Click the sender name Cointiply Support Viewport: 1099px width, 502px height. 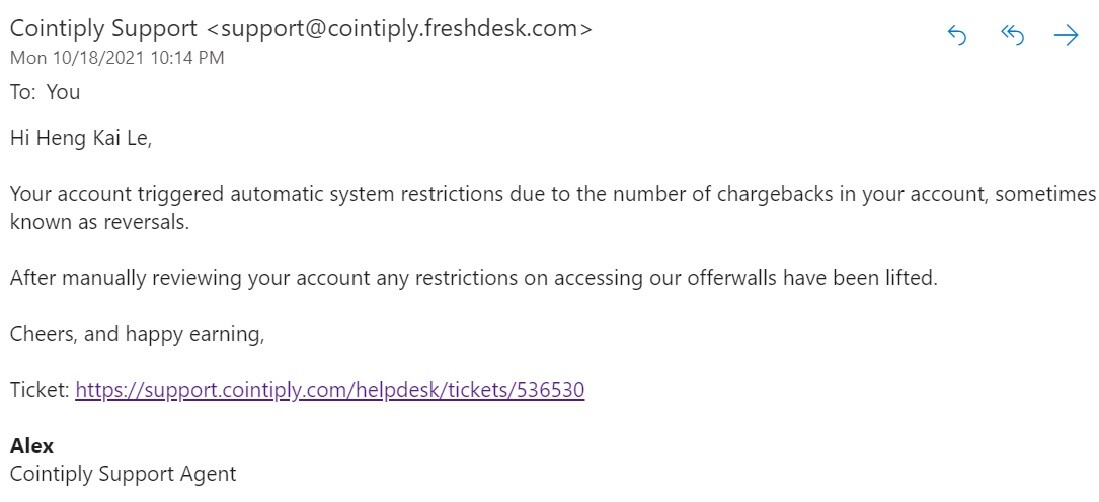[104, 29]
